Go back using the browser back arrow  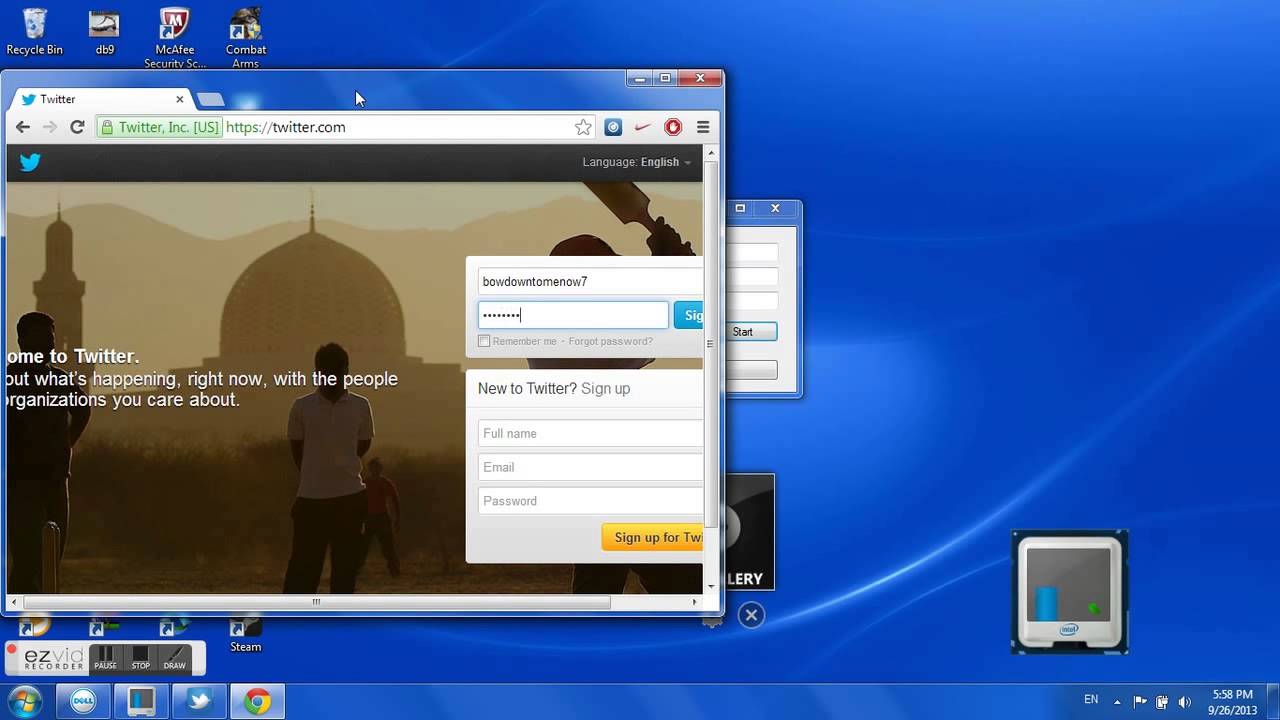click(x=23, y=127)
